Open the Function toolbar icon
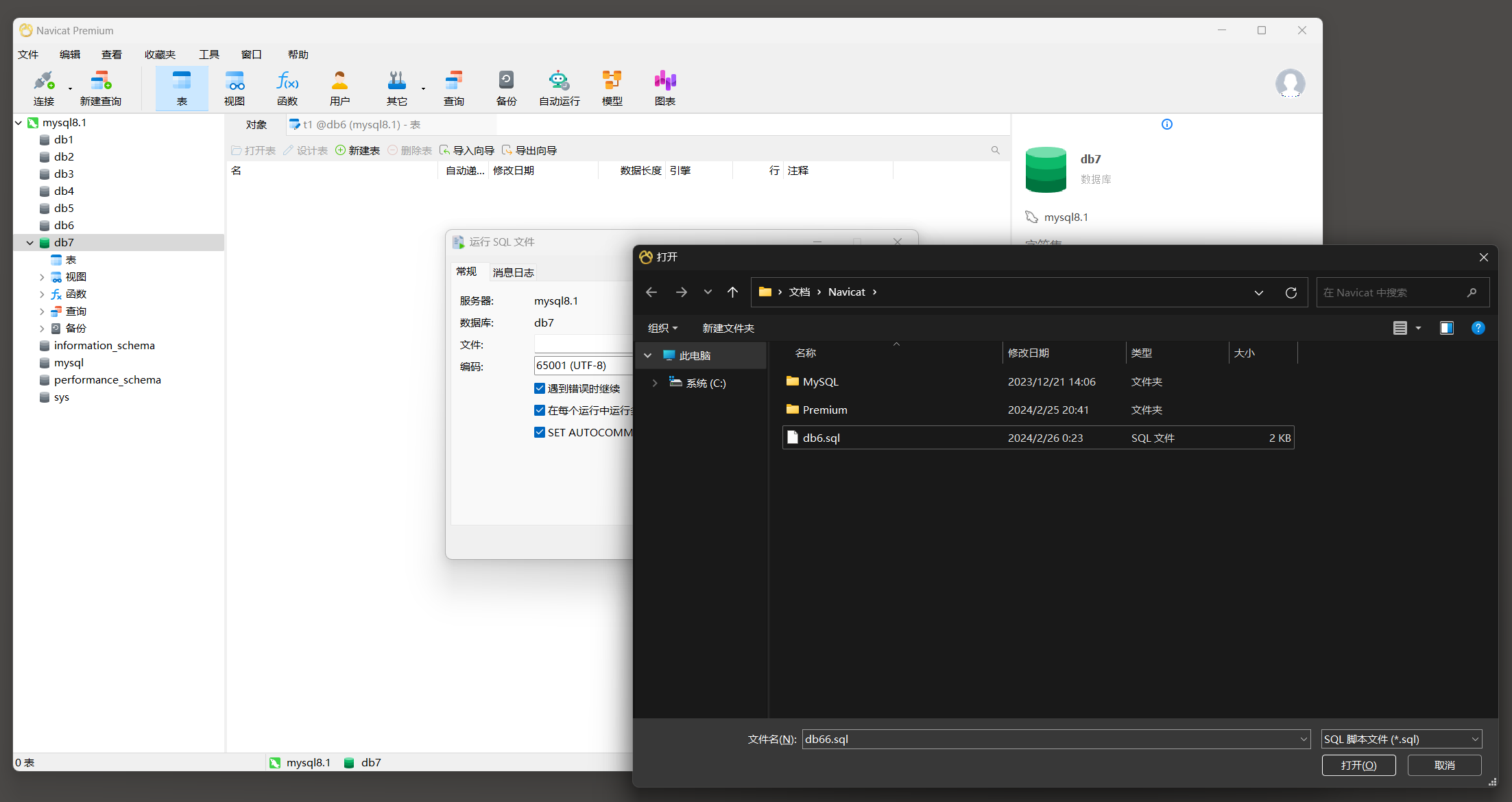 [x=287, y=88]
